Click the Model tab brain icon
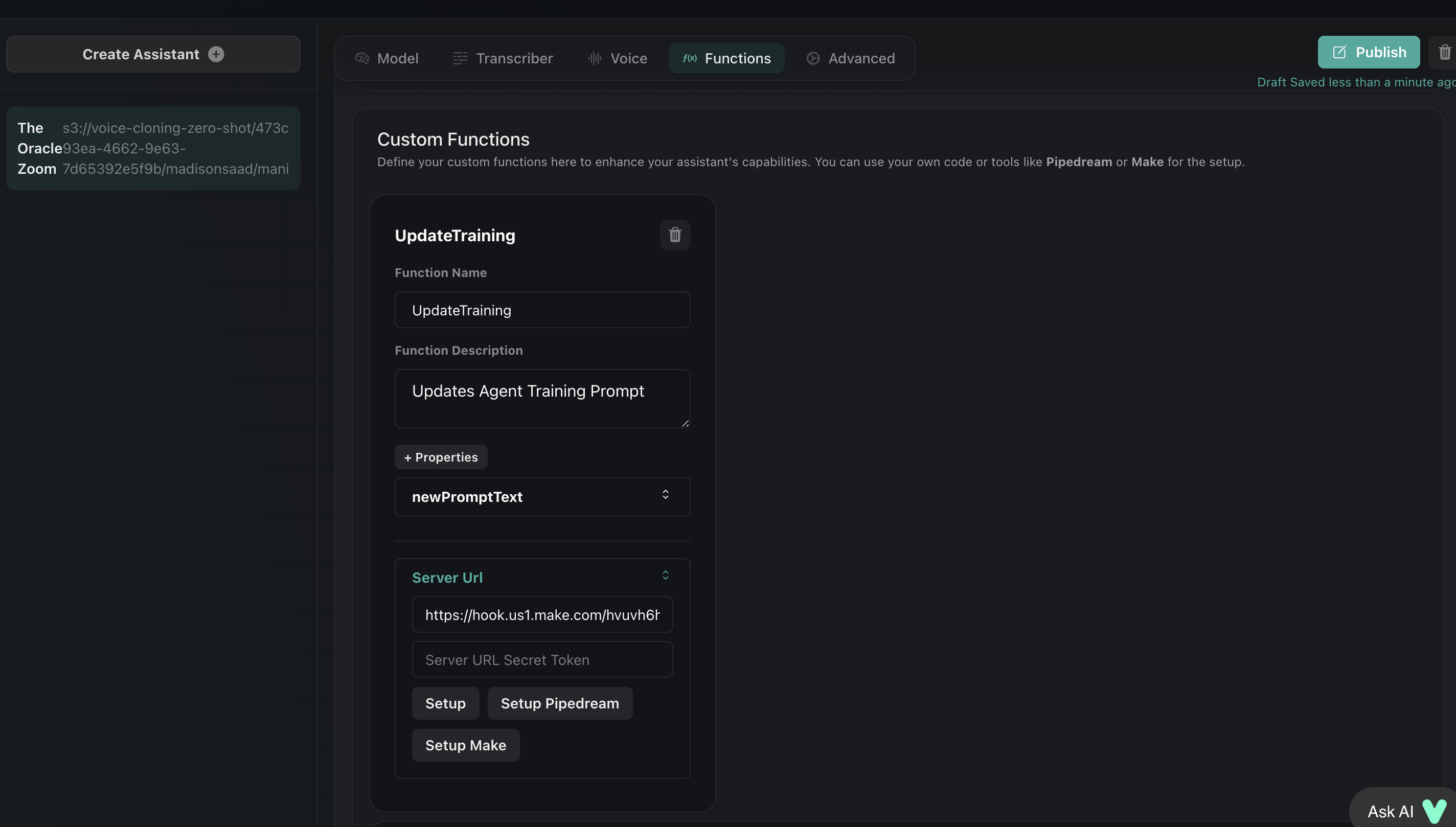The height and width of the screenshot is (827, 1456). tap(362, 58)
